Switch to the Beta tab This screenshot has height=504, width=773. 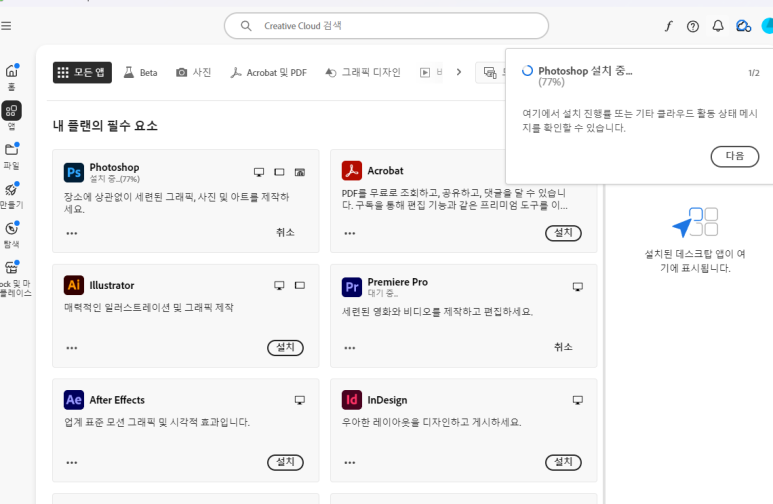pyautogui.click(x=141, y=72)
